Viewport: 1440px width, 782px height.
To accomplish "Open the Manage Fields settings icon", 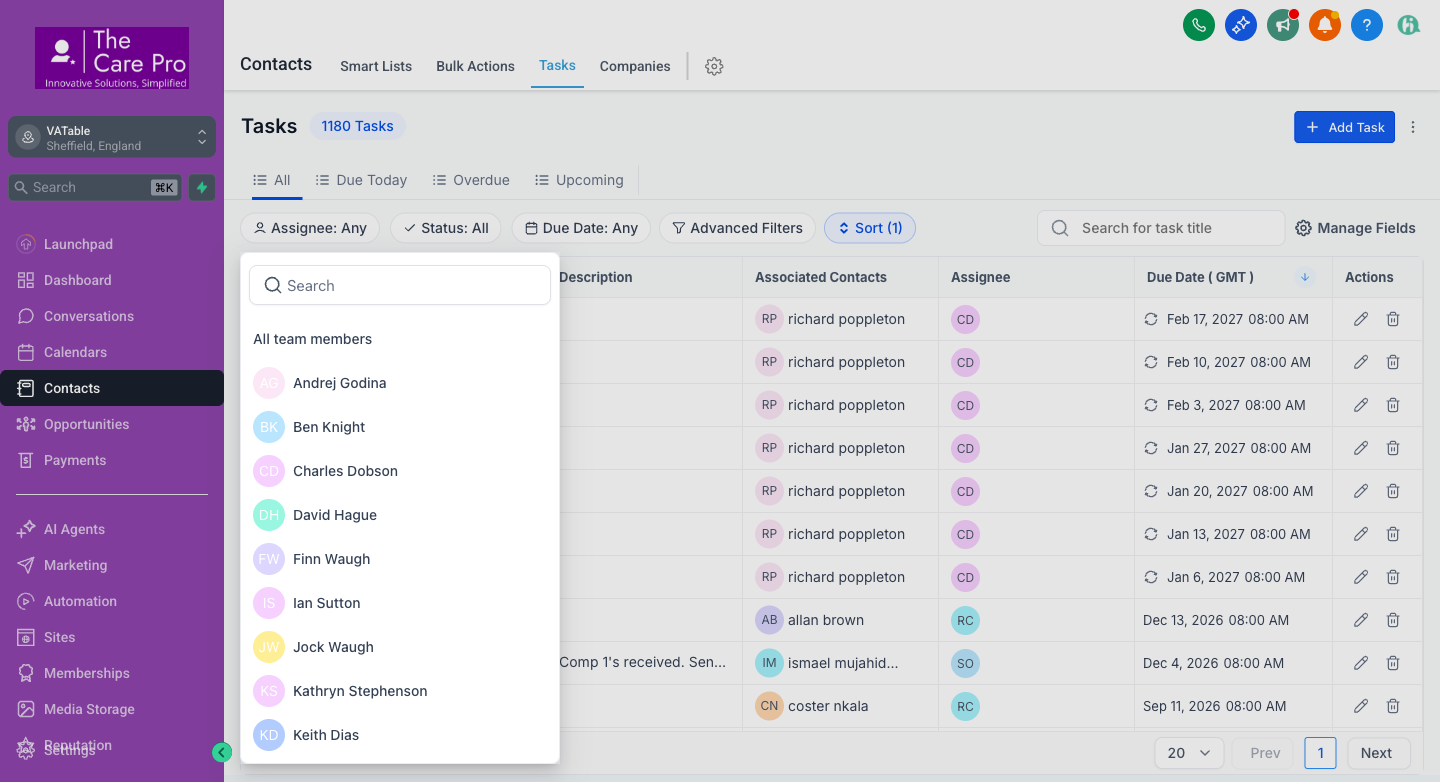I will pos(1302,228).
